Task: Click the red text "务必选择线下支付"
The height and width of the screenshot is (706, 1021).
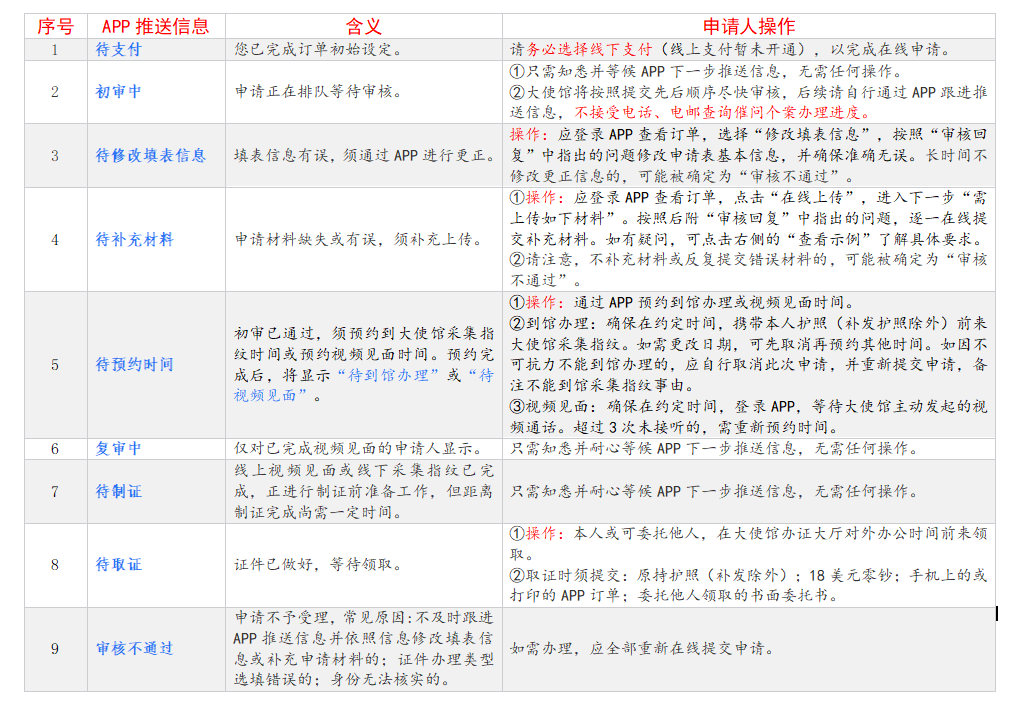Action: (589, 49)
